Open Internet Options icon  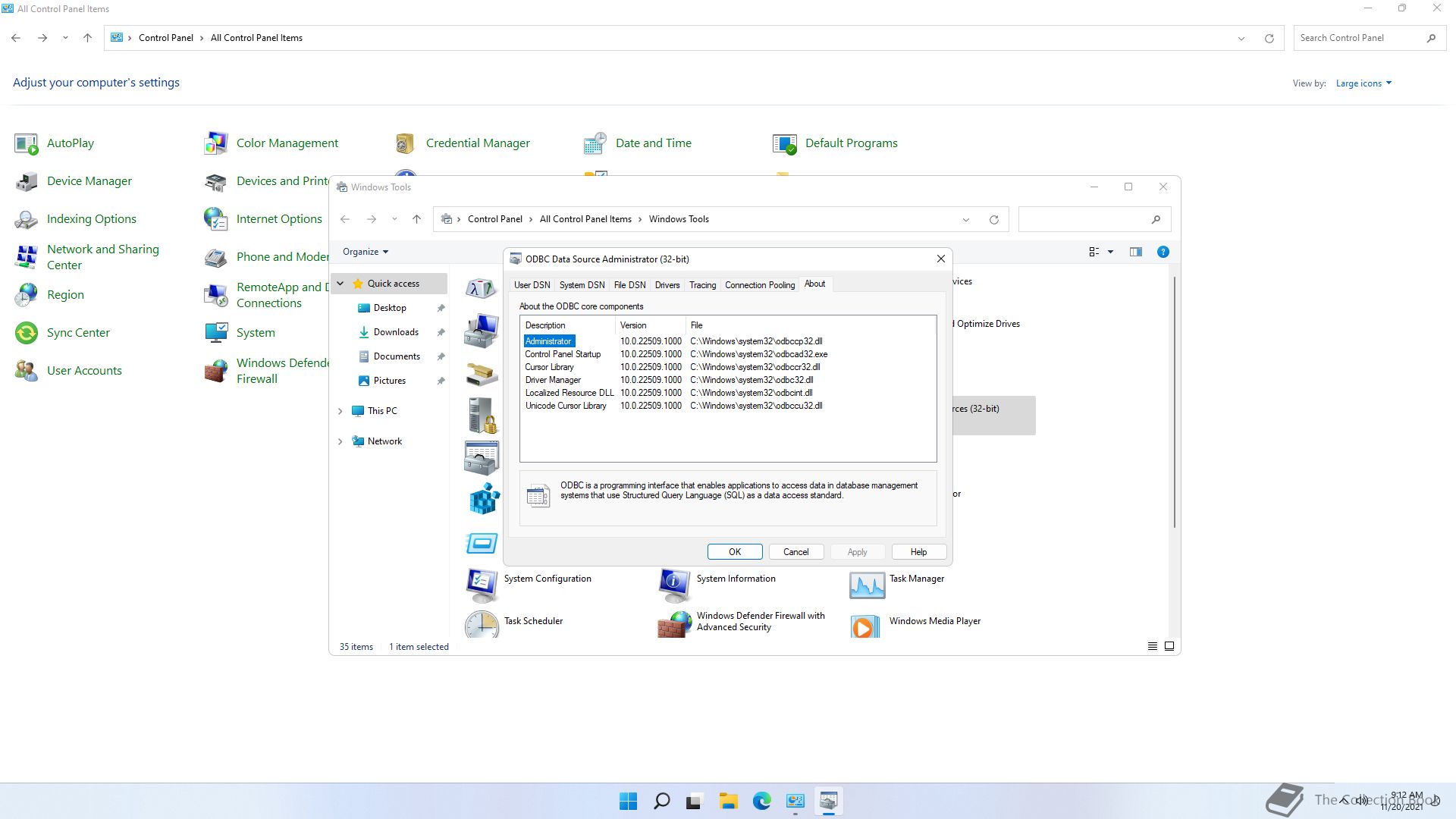(x=216, y=219)
